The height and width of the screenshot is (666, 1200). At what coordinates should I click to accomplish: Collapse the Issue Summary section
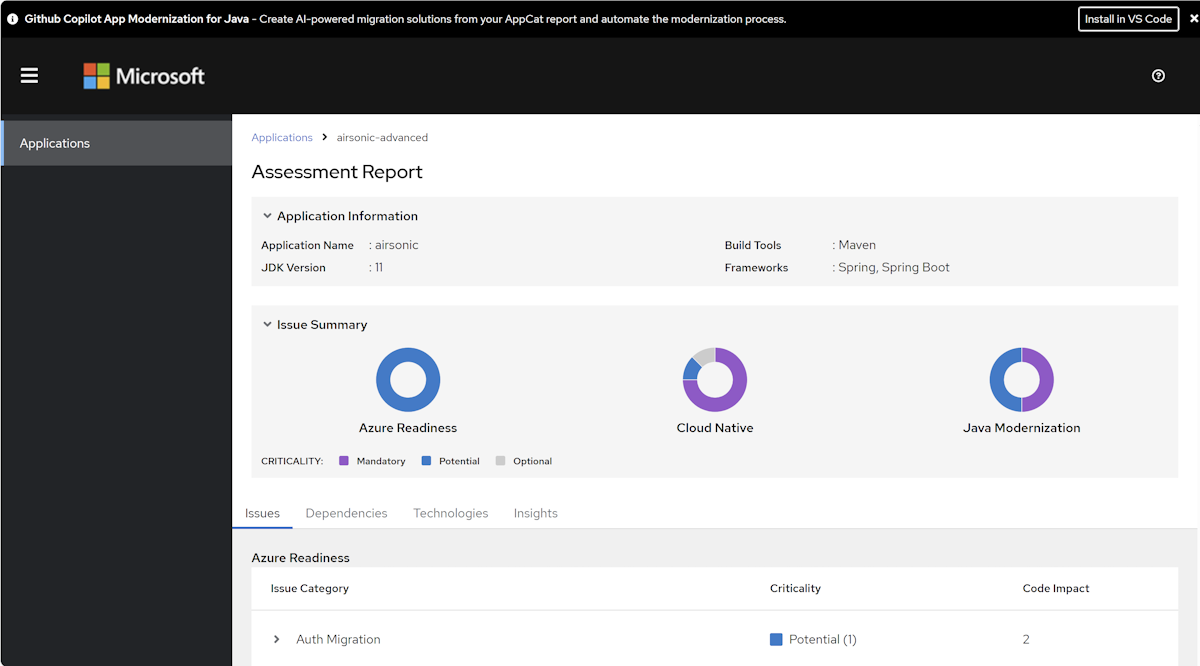click(x=267, y=325)
